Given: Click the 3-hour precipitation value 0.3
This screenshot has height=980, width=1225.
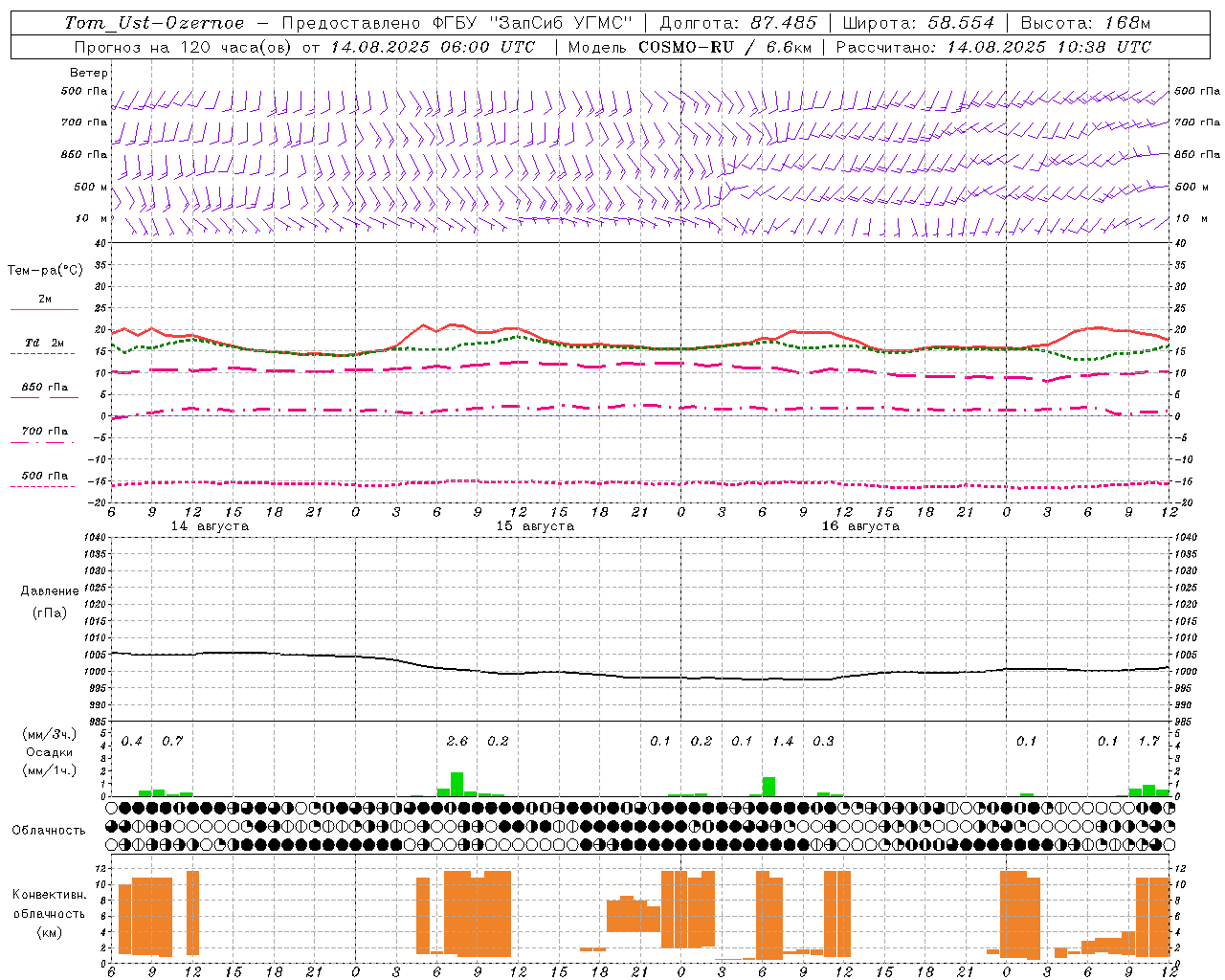Looking at the screenshot, I should pyautogui.click(x=823, y=742).
